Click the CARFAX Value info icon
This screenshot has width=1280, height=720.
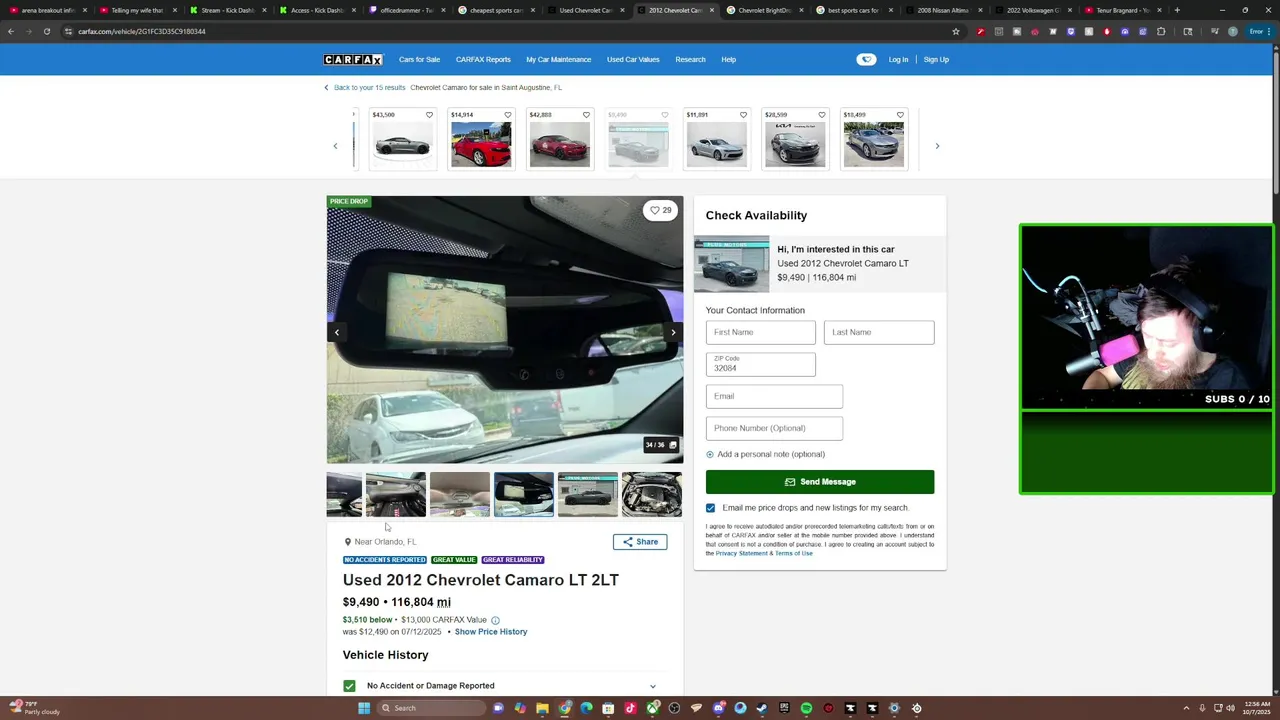(x=495, y=620)
